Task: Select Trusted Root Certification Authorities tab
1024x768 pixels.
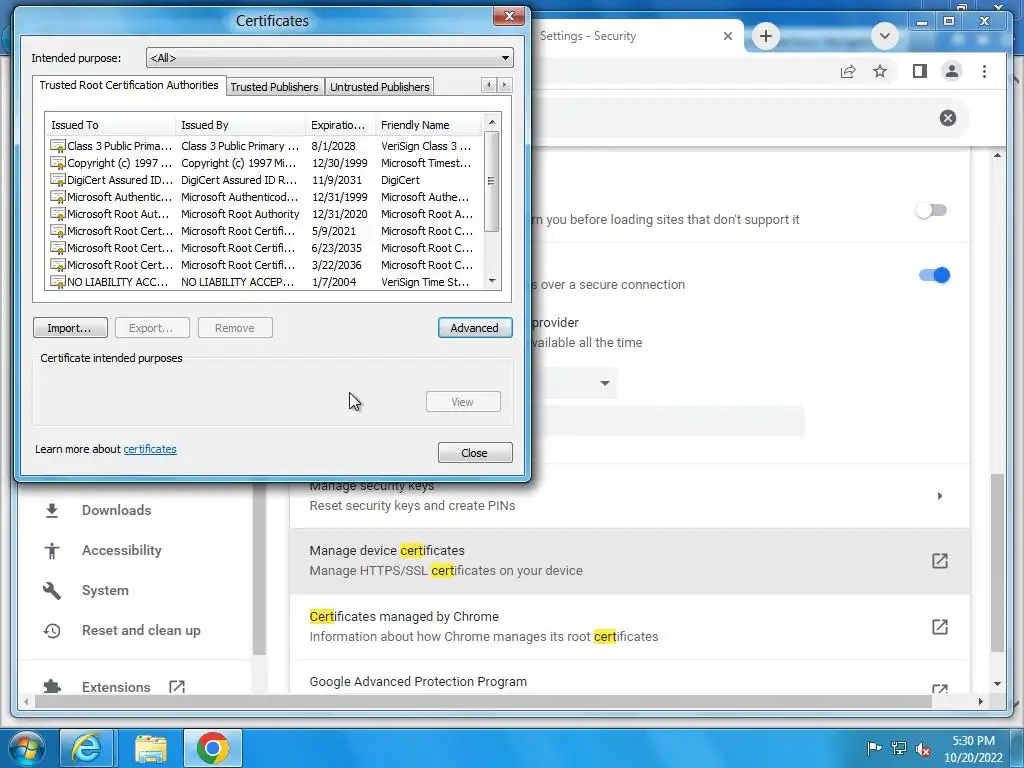Action: pyautogui.click(x=129, y=85)
